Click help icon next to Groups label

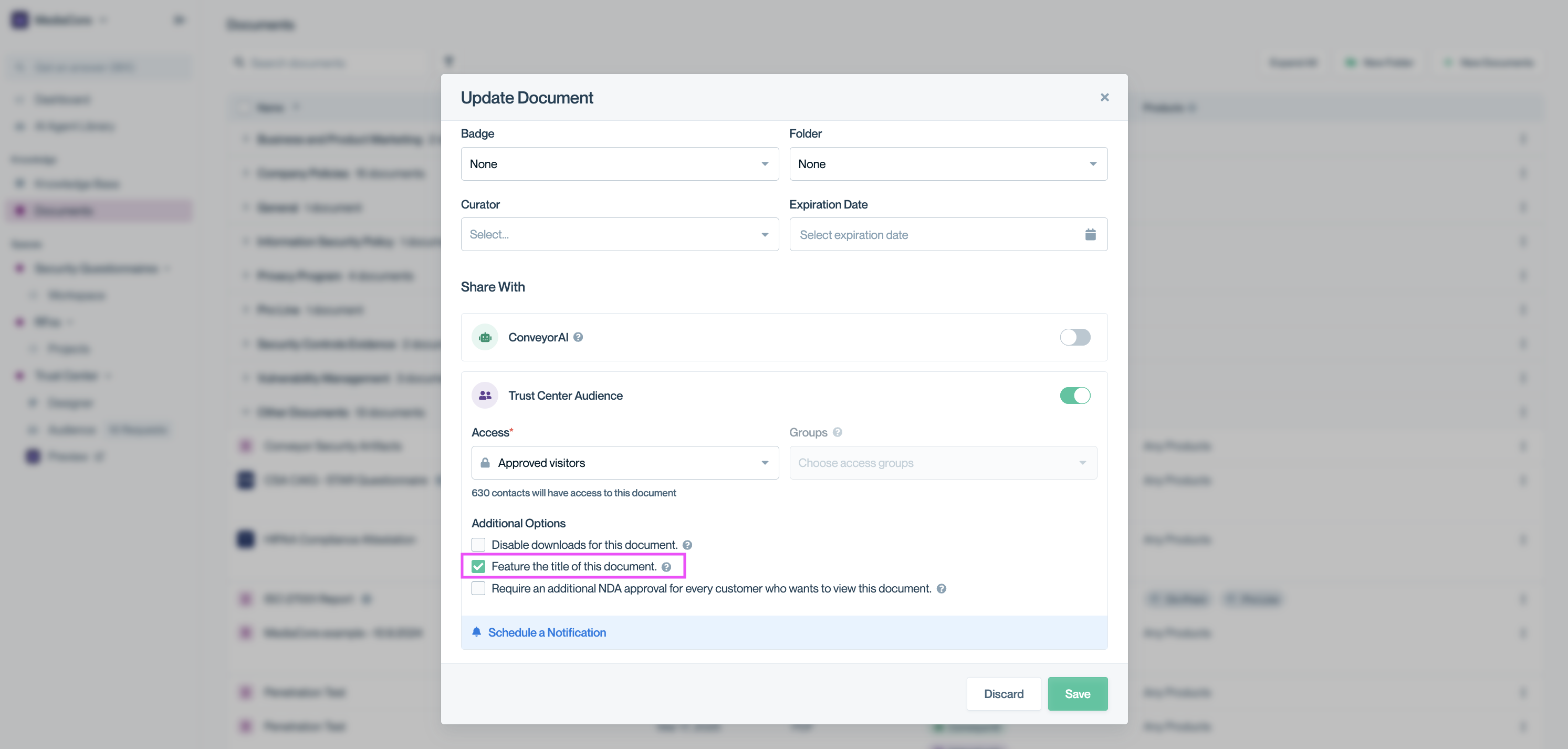click(x=838, y=432)
